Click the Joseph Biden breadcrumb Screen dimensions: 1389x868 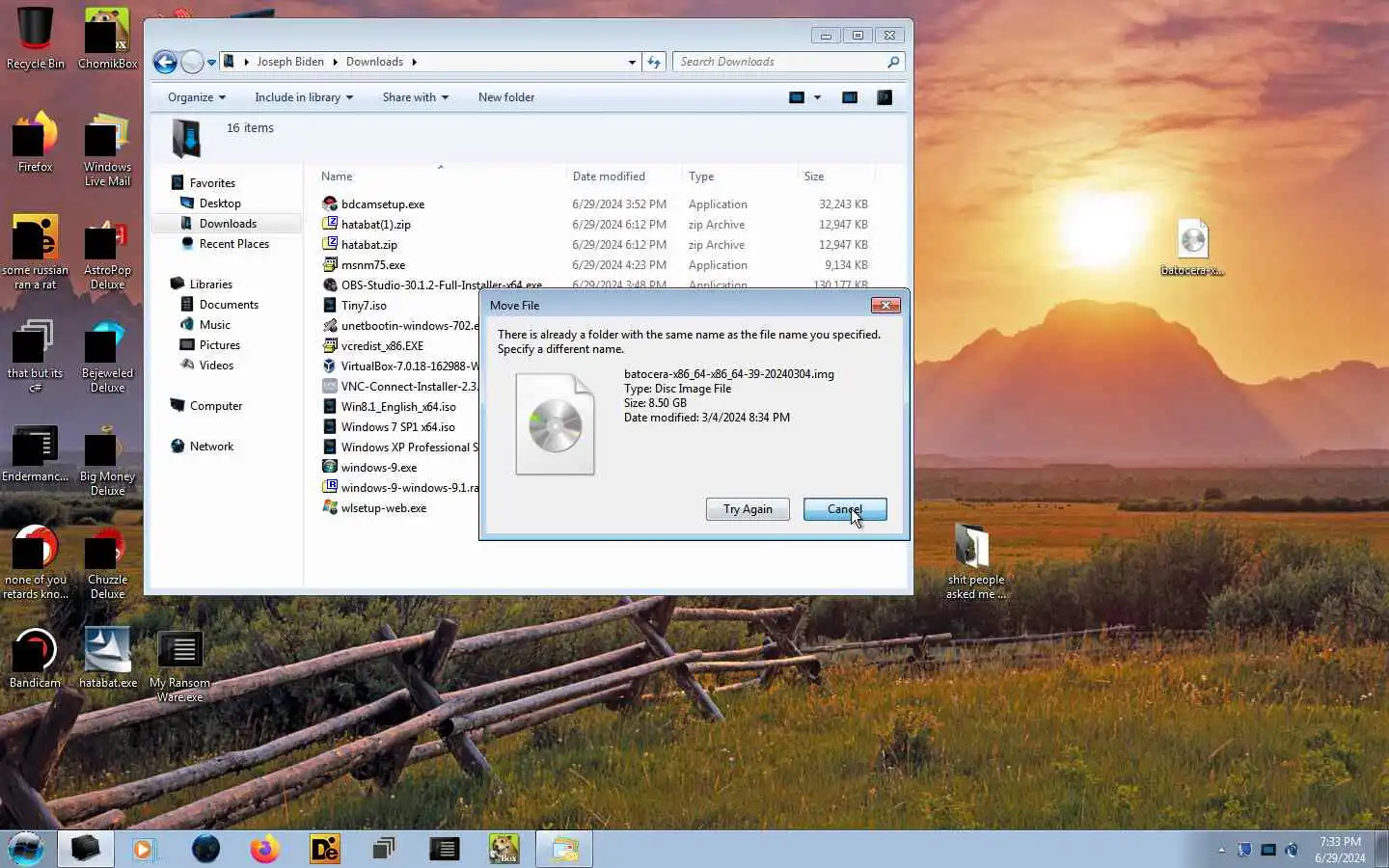290,62
